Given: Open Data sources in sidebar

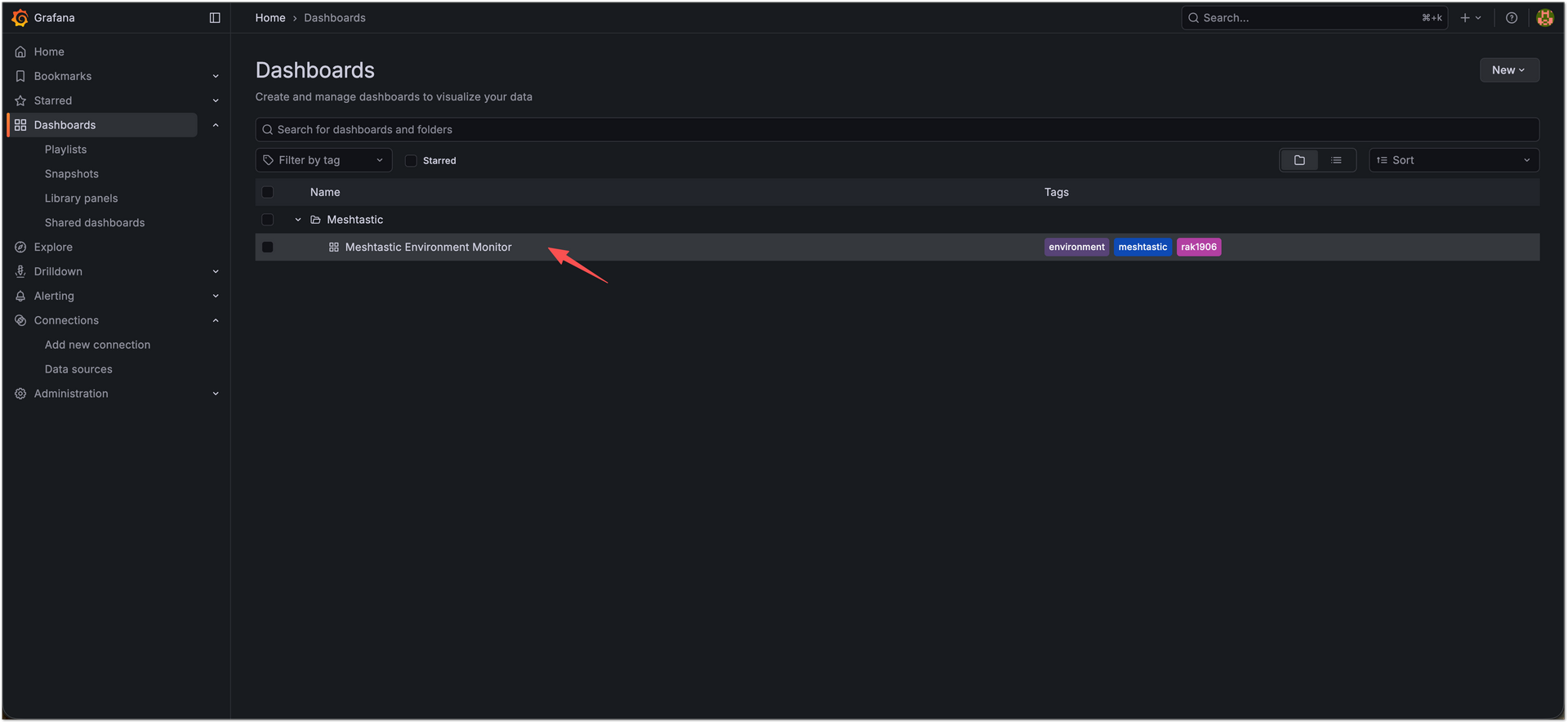Looking at the screenshot, I should (x=78, y=369).
